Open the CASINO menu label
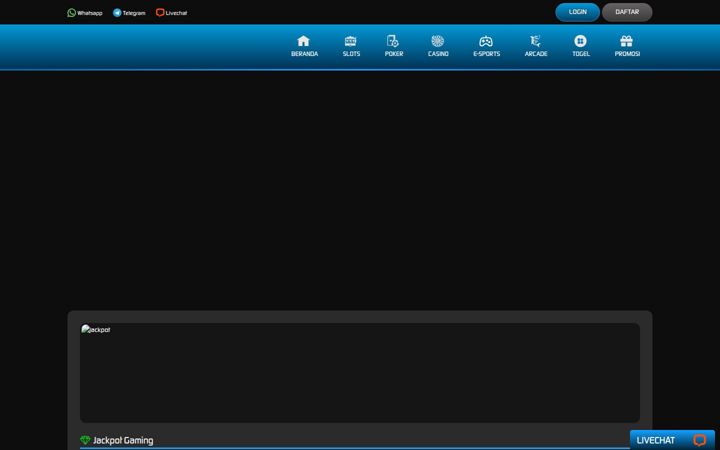Image resolution: width=720 pixels, height=450 pixels. (438, 54)
